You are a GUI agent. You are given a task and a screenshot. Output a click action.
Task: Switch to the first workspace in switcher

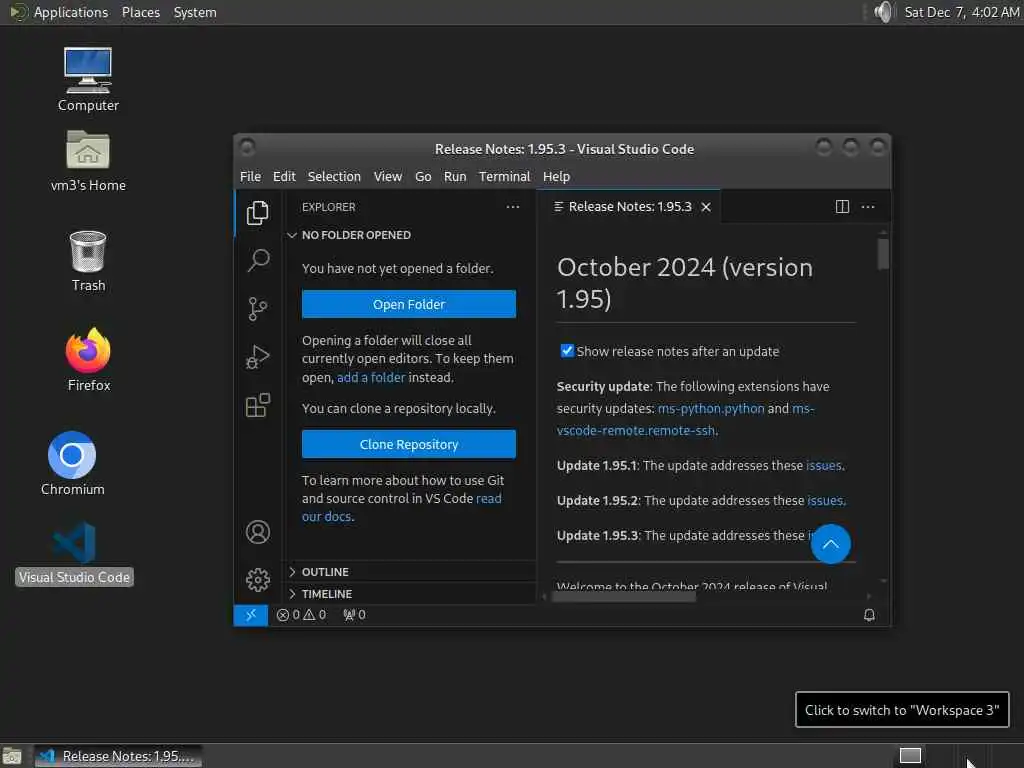pyautogui.click(x=910, y=756)
